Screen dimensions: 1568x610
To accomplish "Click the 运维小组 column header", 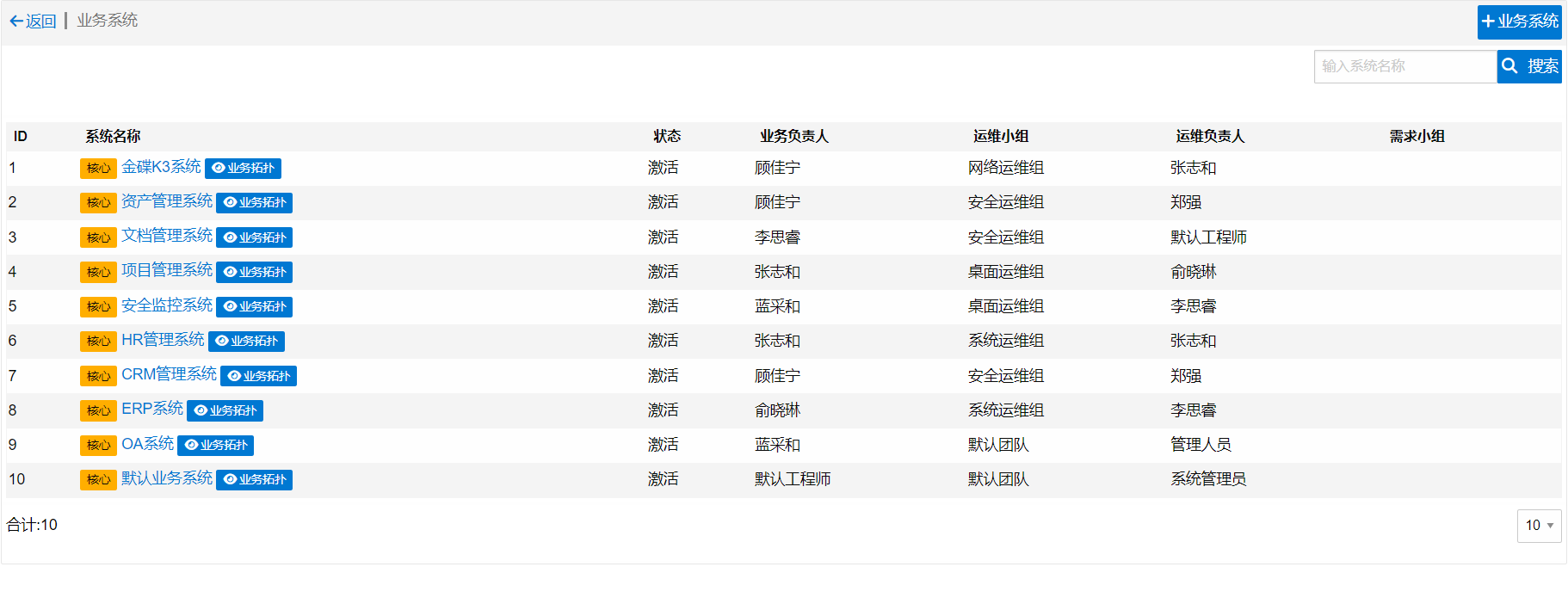I will [x=1001, y=136].
